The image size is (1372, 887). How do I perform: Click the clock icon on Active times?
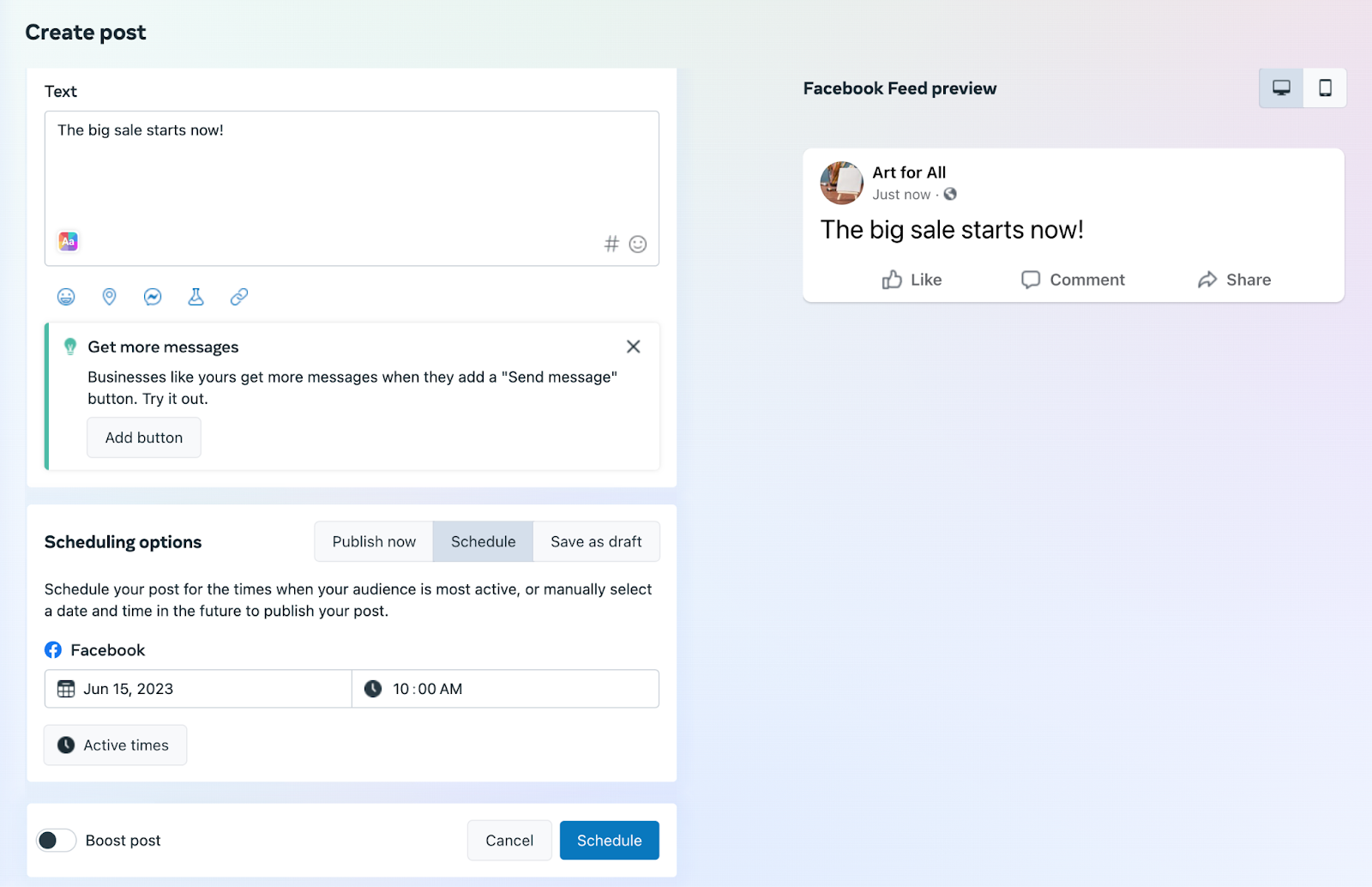coord(65,745)
